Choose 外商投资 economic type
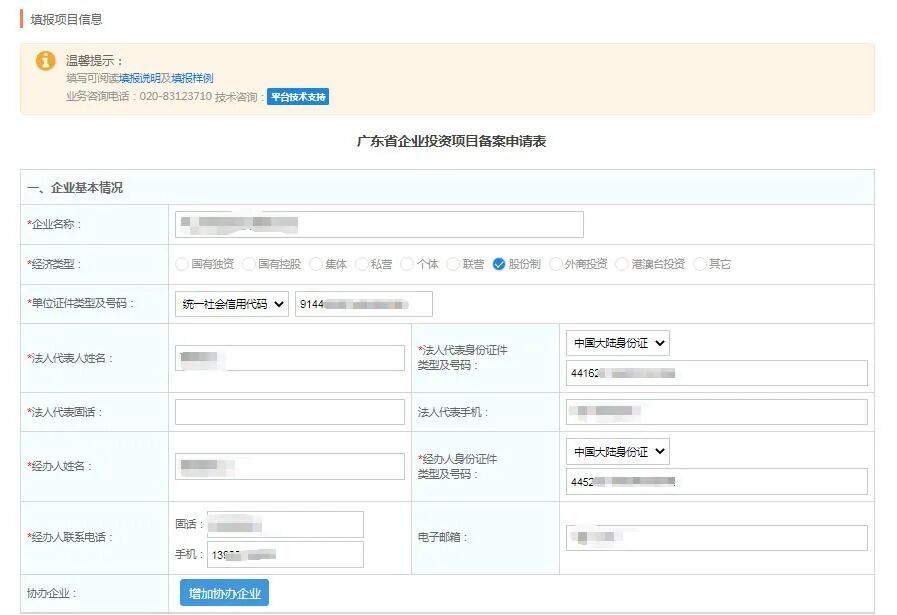Viewport: 897px width, 615px height. [556, 264]
